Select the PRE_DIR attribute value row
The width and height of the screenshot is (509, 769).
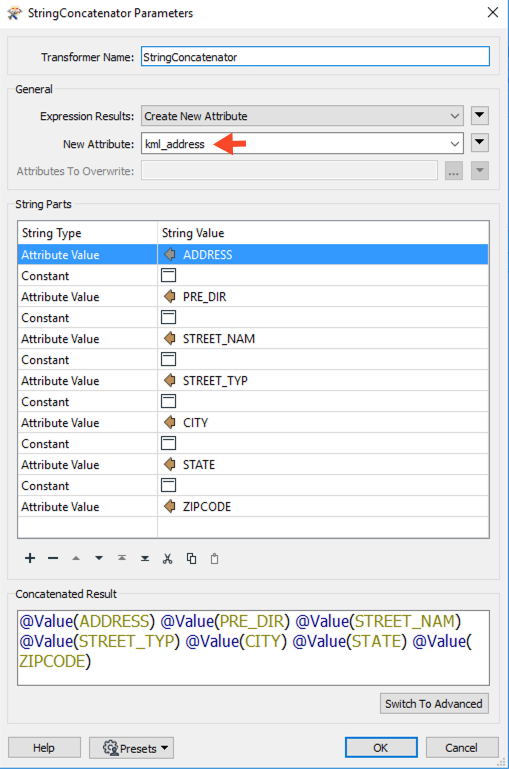click(253, 297)
